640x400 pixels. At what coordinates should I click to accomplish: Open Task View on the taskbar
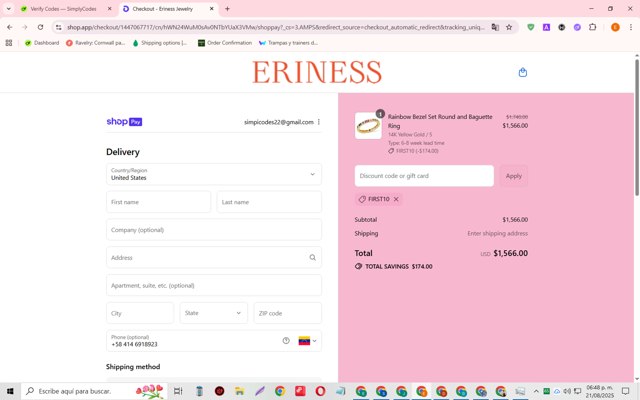[178, 391]
